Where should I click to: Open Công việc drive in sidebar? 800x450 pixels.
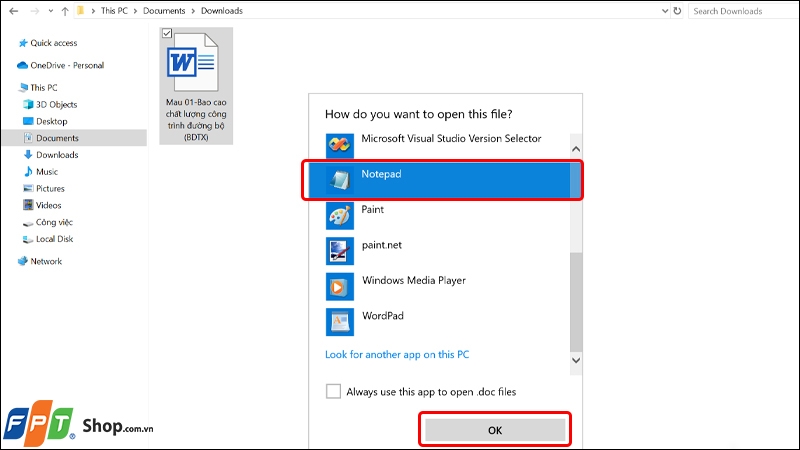point(54,222)
